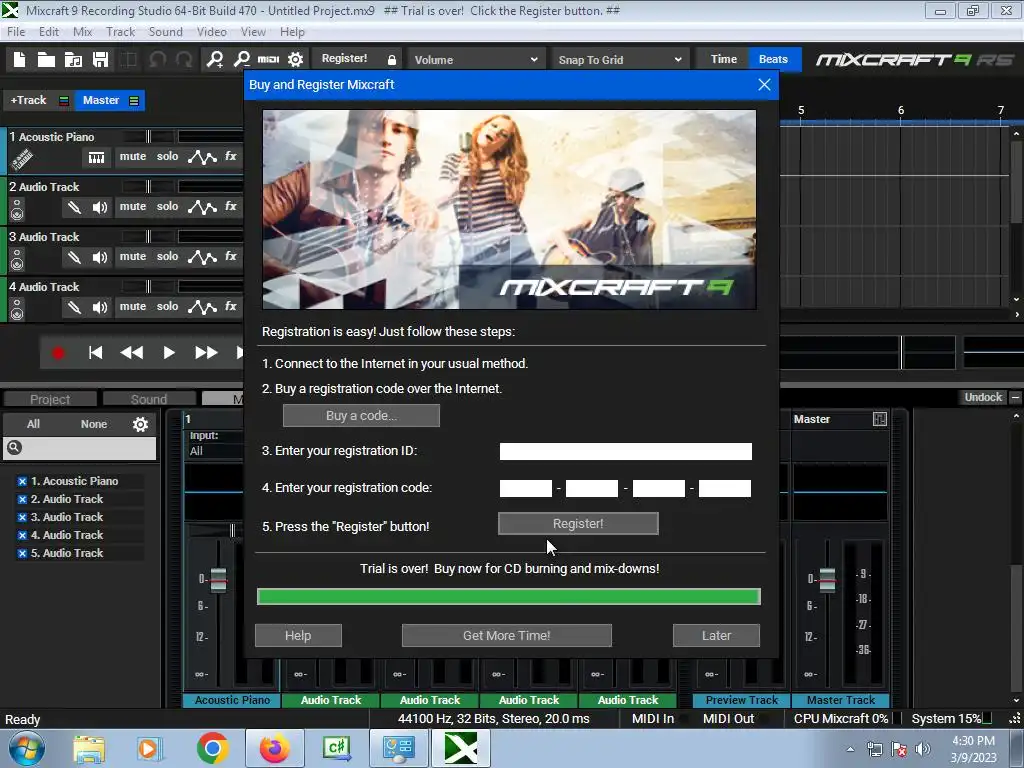Click volume slider on 1 Acoustic Piano track
Image resolution: width=1024 pixels, height=768 pixels.
tap(149, 136)
